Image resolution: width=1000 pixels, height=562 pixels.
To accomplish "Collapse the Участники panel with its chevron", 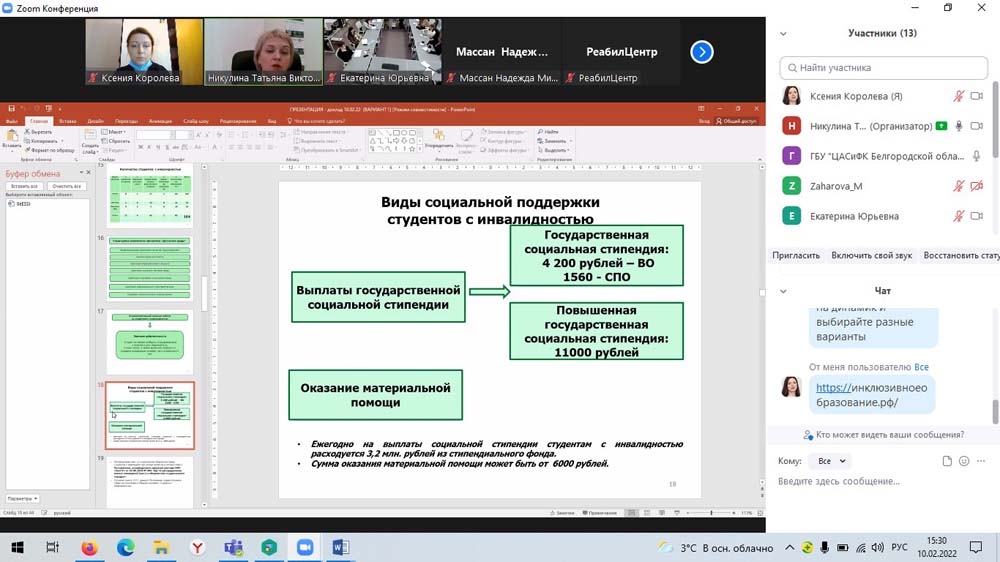I will 783,33.
